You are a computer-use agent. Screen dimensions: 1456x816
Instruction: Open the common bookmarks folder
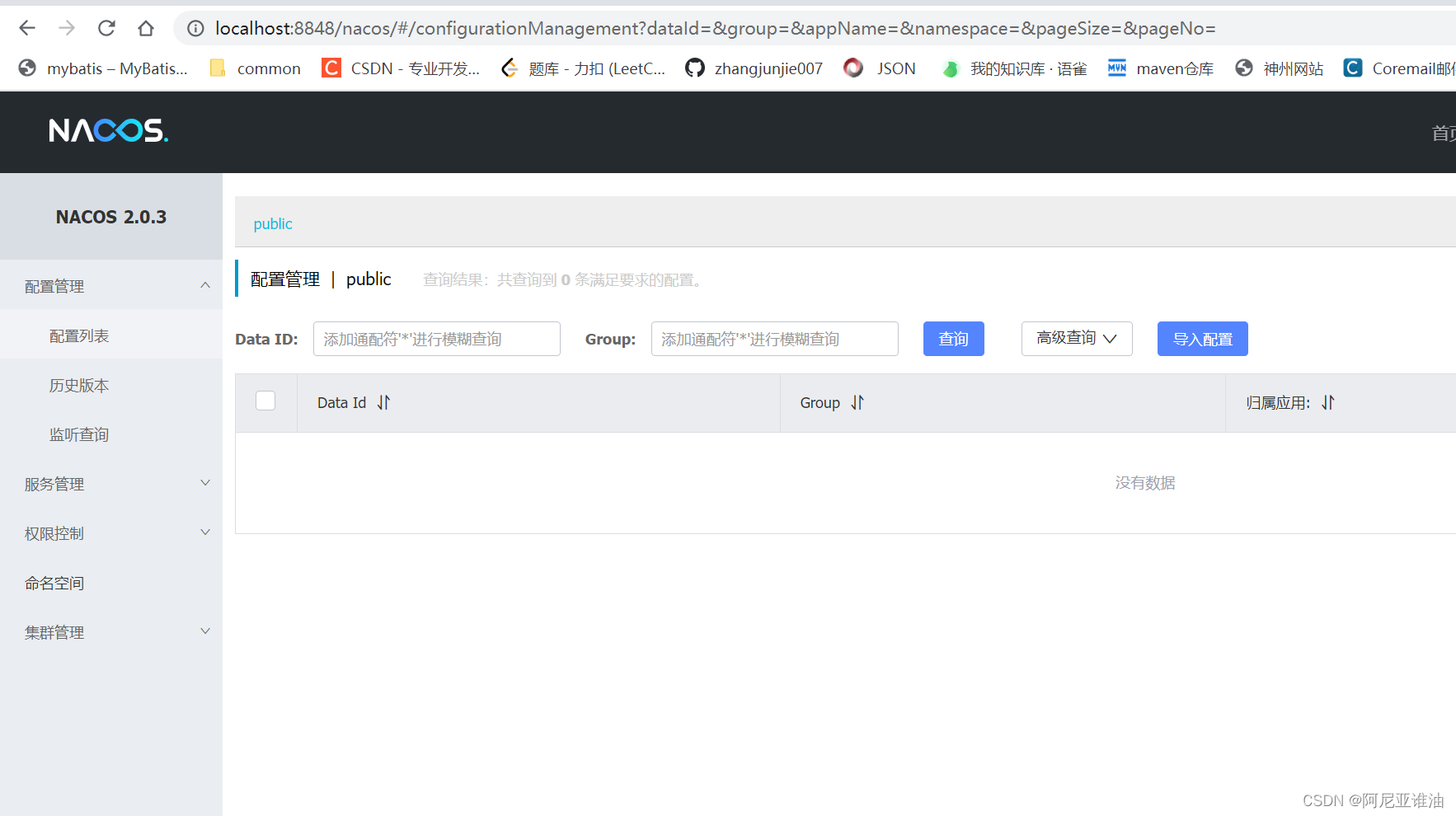click(255, 68)
